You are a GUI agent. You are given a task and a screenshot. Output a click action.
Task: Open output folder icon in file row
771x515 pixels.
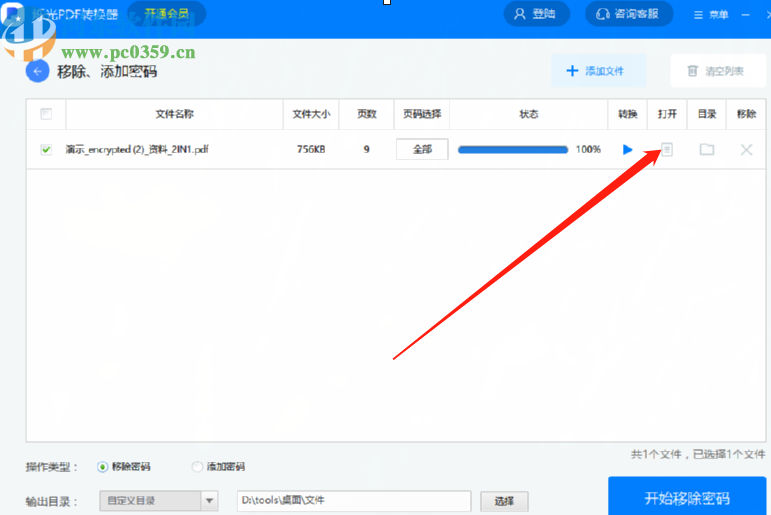[x=707, y=149]
